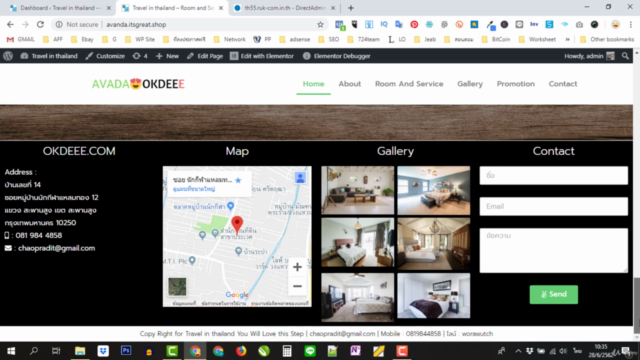Close the Travel in thailand Room tab
This screenshot has width=640, height=360.
coord(221,8)
